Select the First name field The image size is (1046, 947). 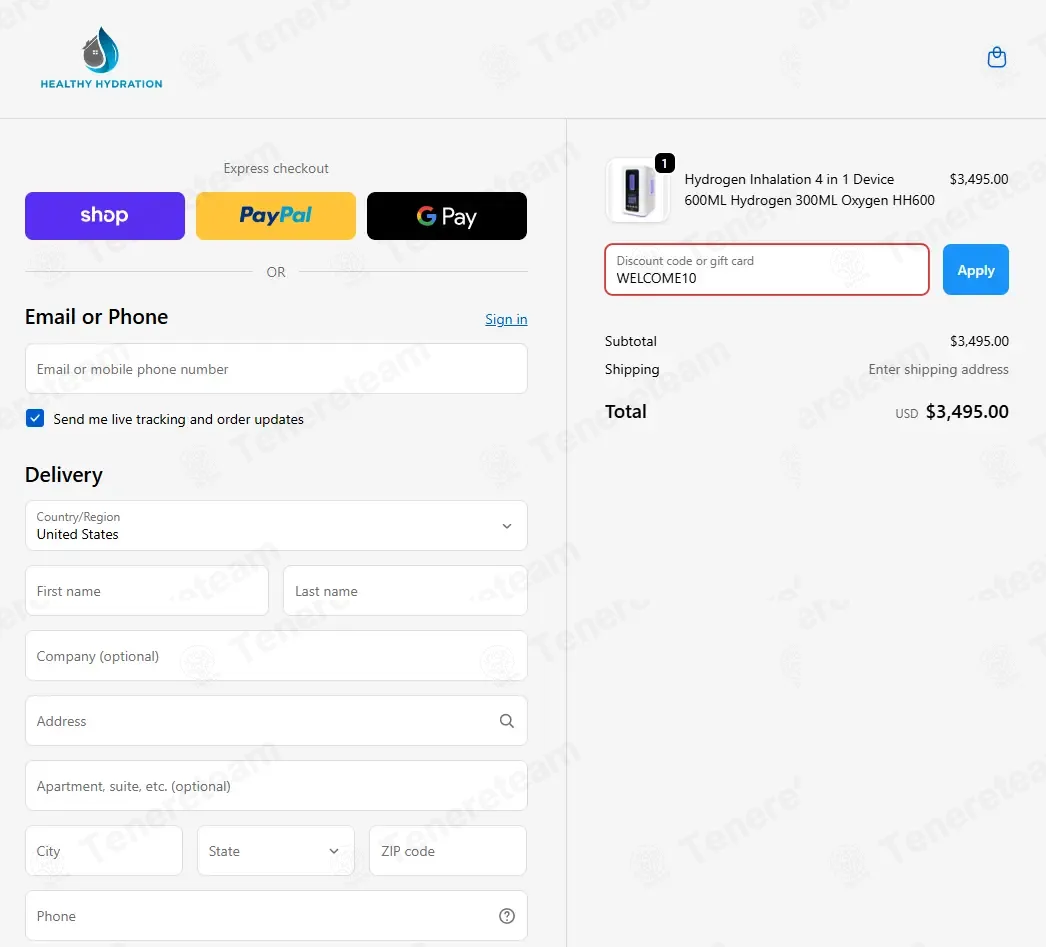click(147, 591)
